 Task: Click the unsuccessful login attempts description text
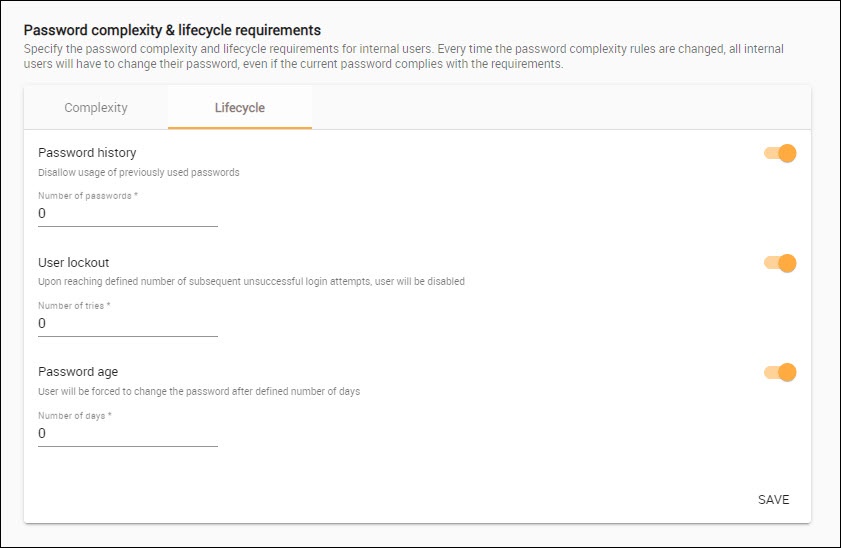[x=251, y=282]
